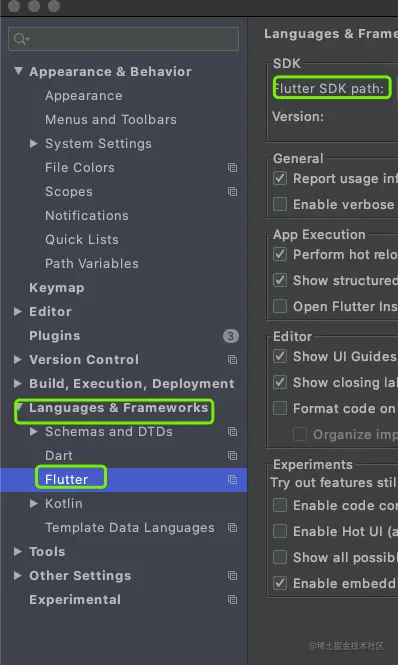
Task: Expand the Editor settings section
Action: pos(17,311)
